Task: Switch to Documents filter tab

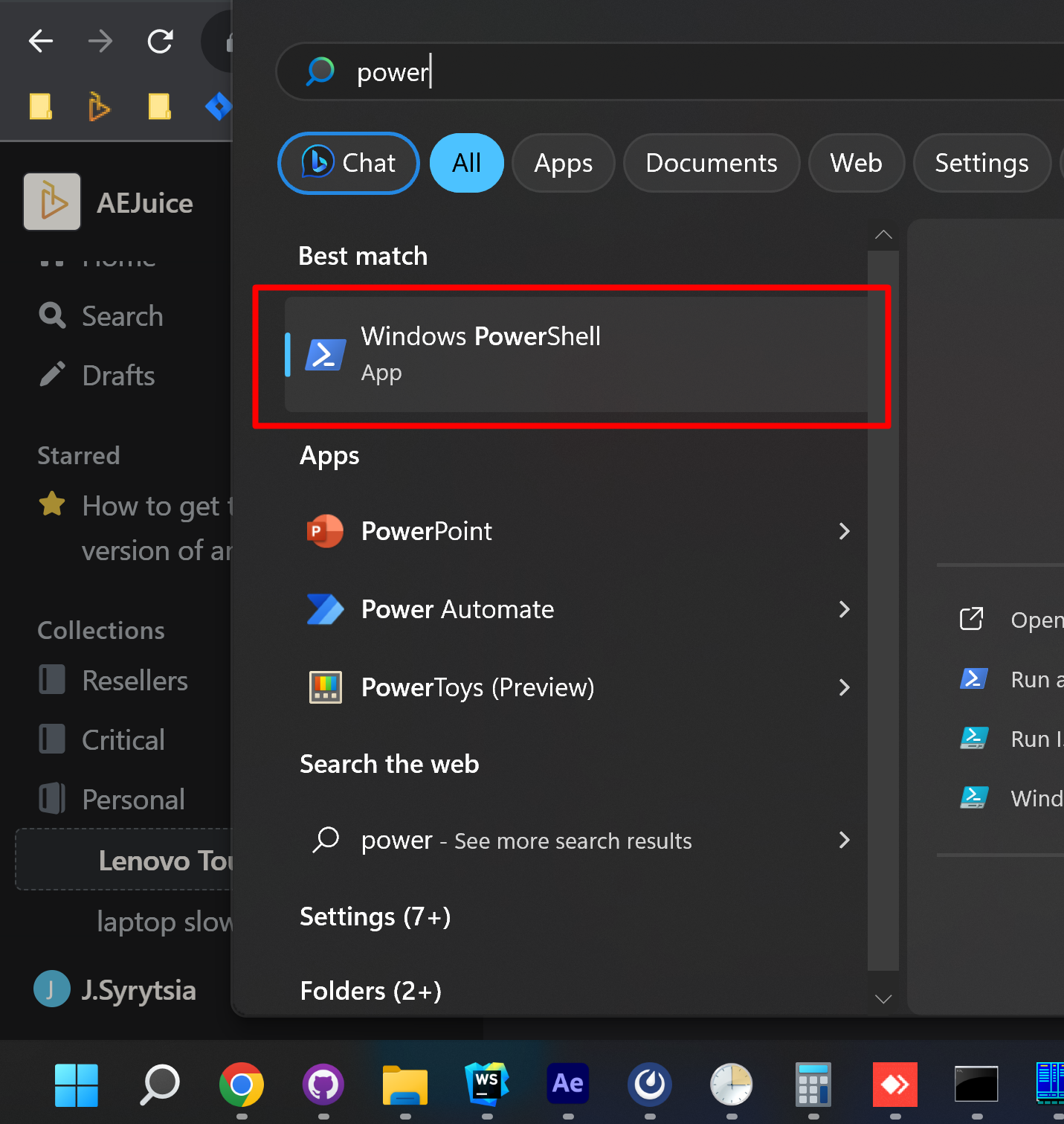Action: point(712,163)
